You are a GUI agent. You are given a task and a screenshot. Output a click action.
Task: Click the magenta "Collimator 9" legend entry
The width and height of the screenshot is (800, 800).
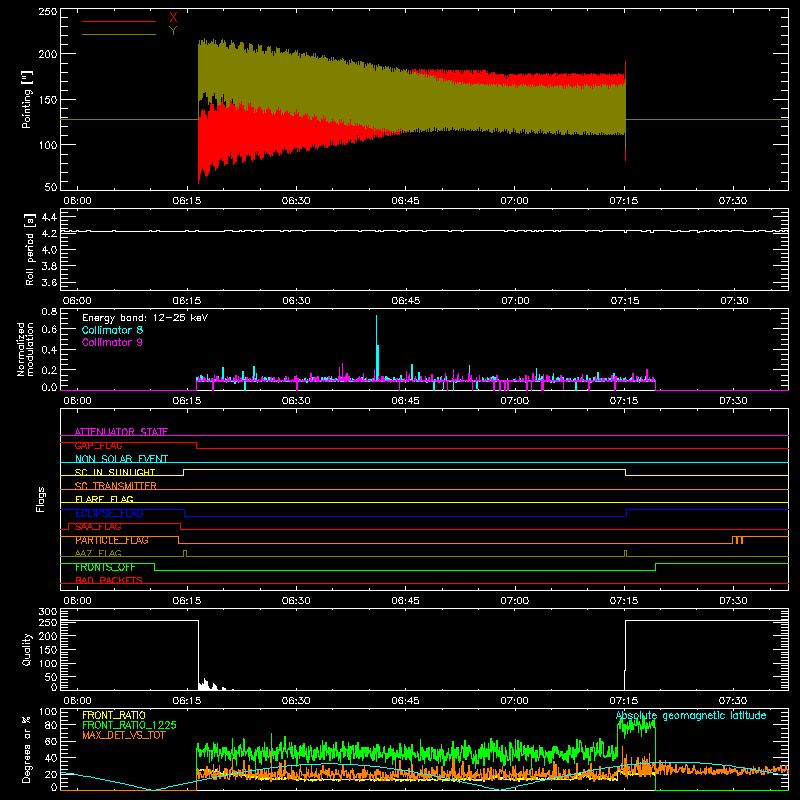tap(112, 342)
